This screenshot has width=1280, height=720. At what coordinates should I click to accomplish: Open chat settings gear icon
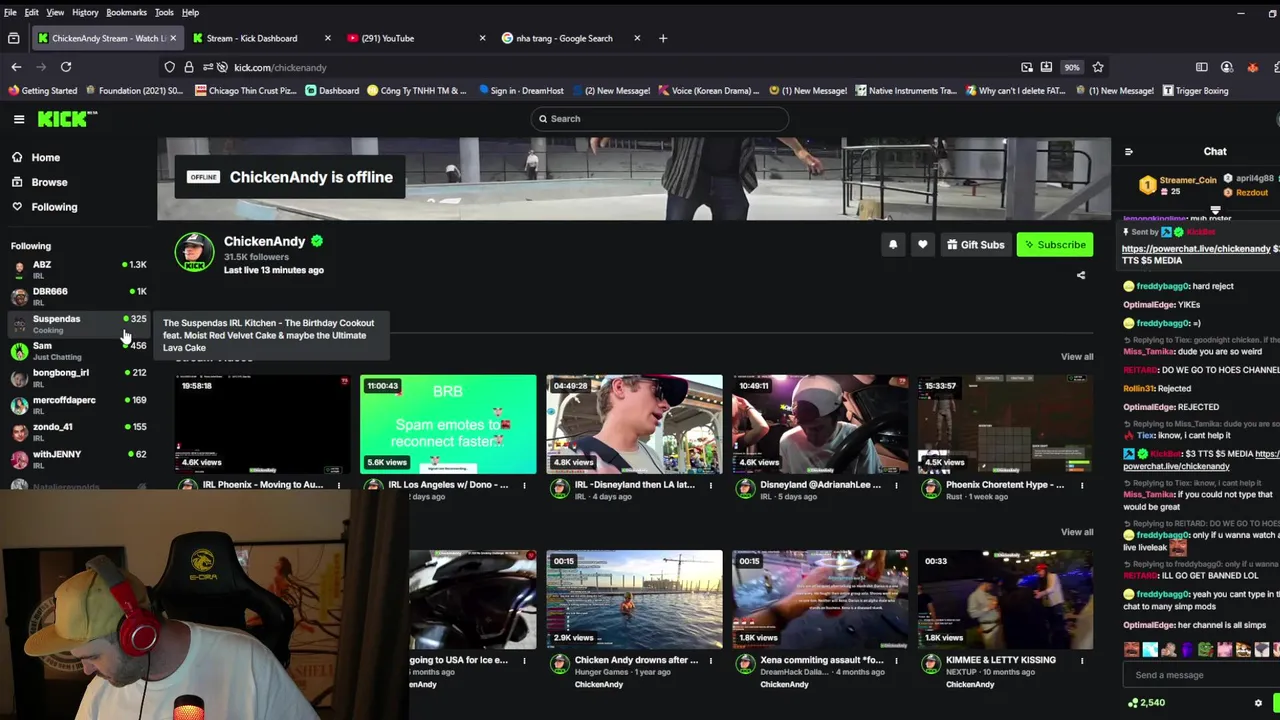(x=1258, y=703)
